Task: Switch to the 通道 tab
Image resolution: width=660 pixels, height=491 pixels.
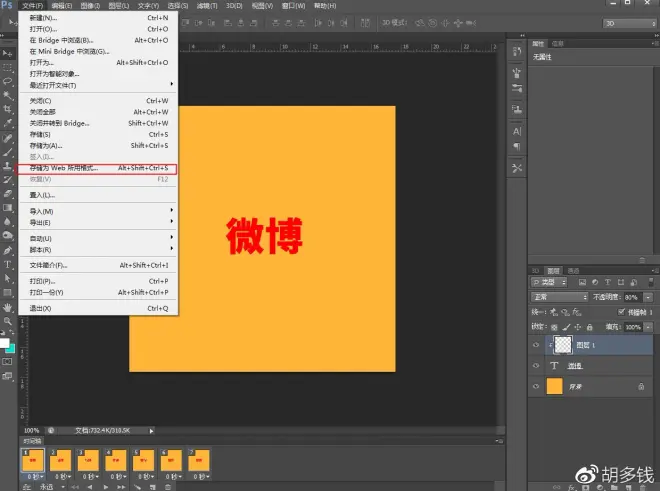Action: [573, 271]
